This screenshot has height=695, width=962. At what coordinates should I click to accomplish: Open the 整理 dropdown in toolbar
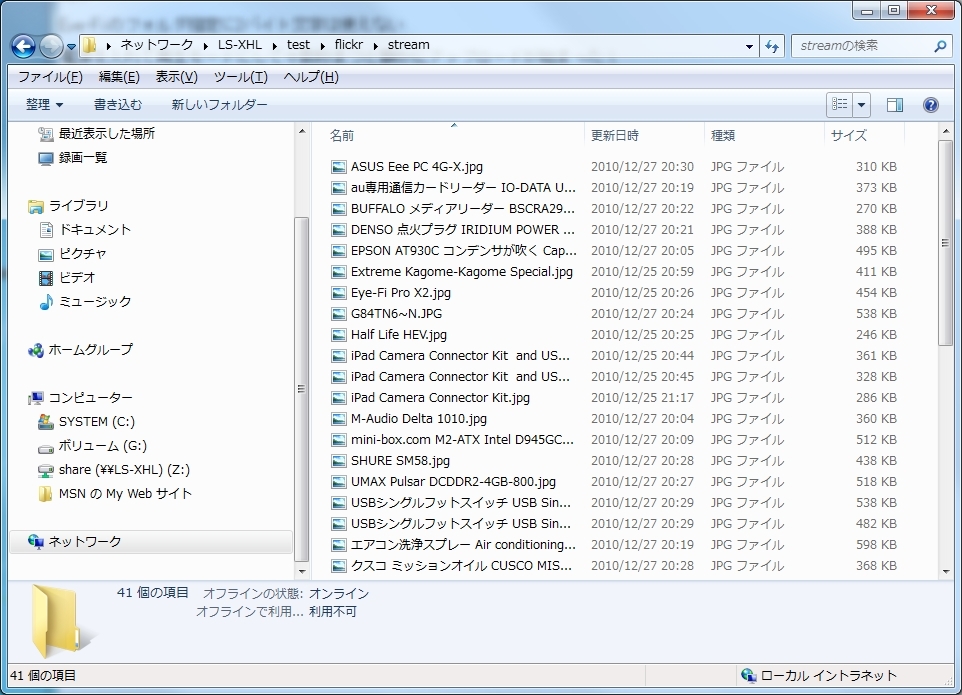coord(44,105)
